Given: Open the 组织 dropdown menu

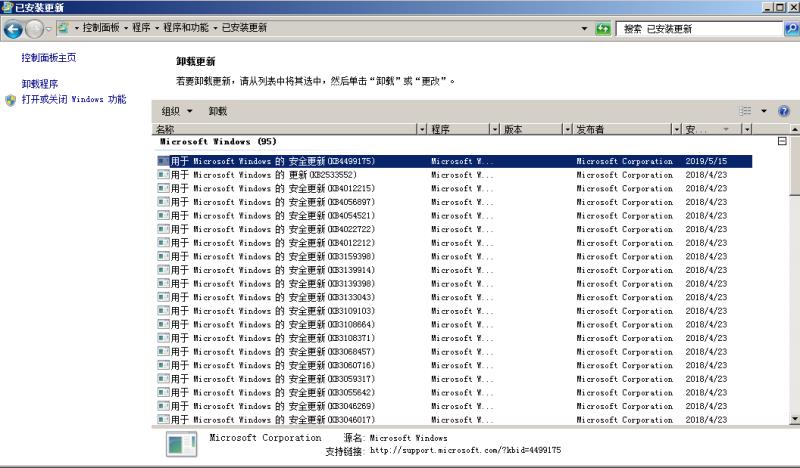Looking at the screenshot, I should [x=176, y=111].
